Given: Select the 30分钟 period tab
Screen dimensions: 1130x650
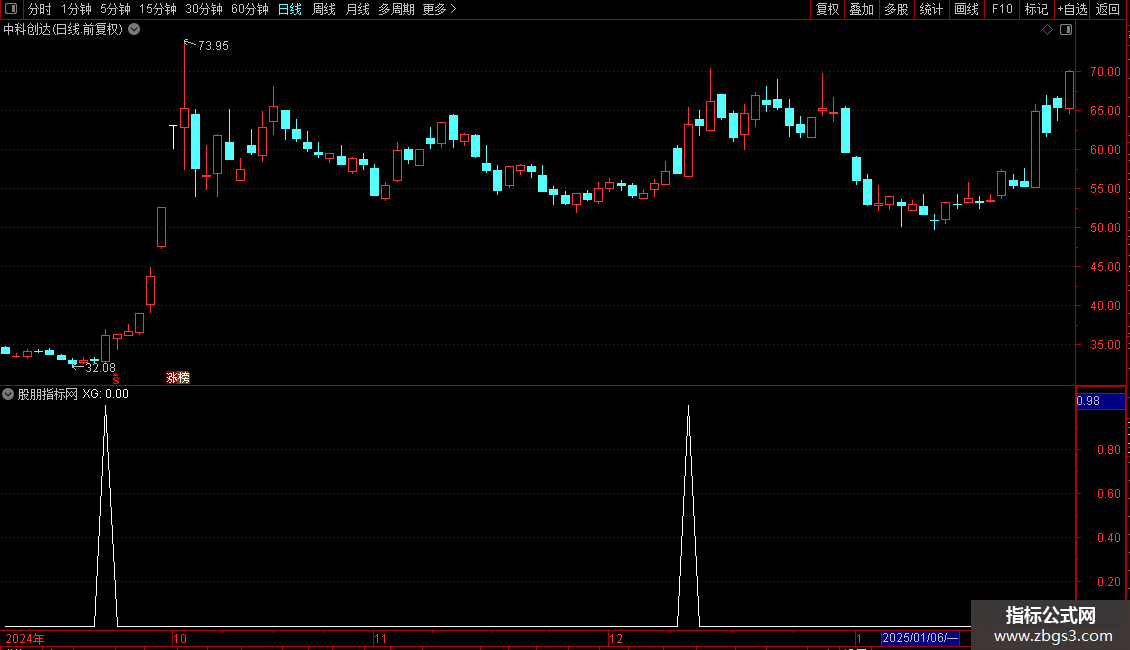Looking at the screenshot, I should click(x=204, y=9).
